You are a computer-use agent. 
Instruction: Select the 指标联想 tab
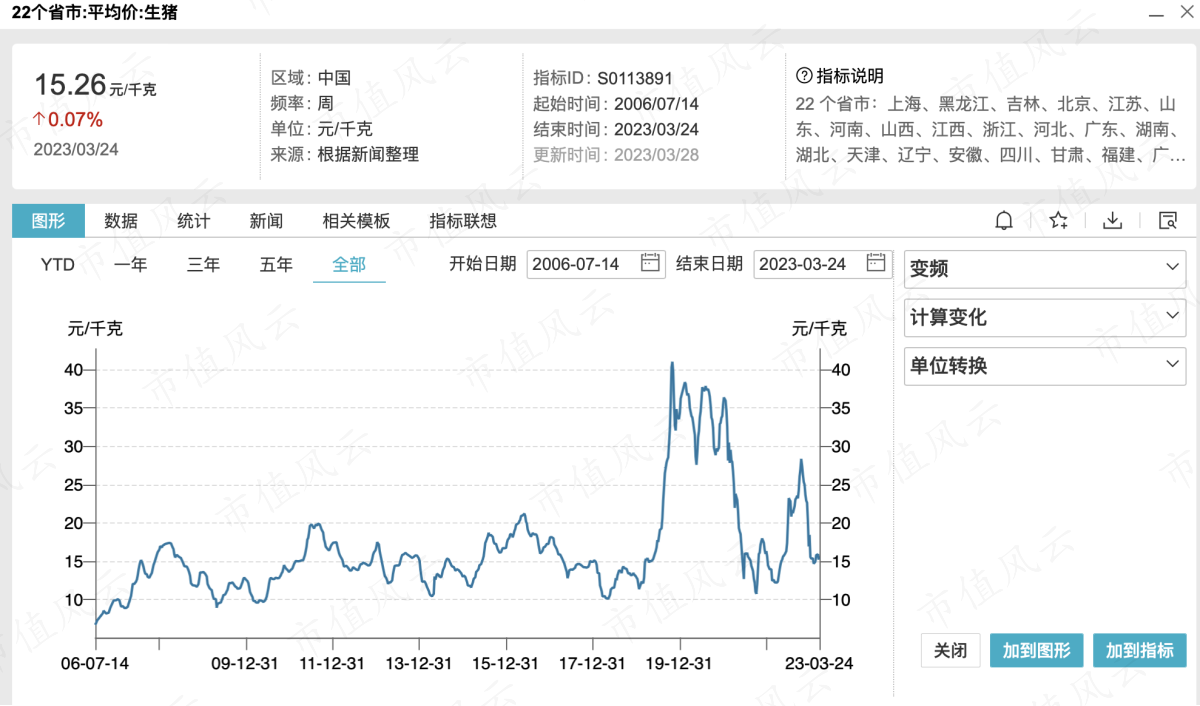pyautogui.click(x=463, y=221)
